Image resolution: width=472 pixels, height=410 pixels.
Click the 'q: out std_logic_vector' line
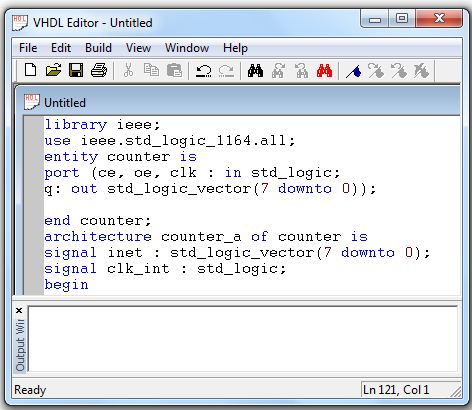[x=210, y=189]
